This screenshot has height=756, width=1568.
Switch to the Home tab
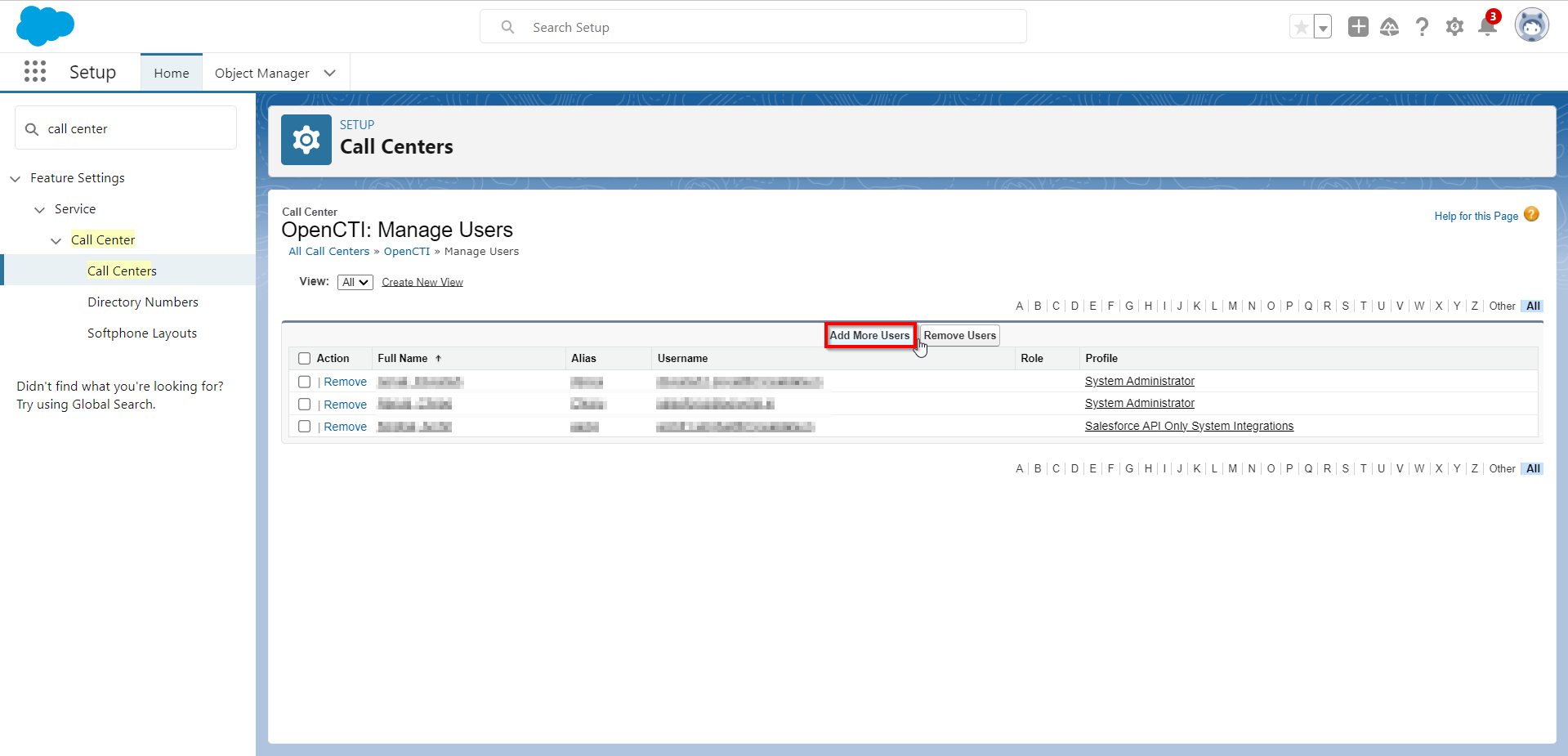pyautogui.click(x=172, y=73)
